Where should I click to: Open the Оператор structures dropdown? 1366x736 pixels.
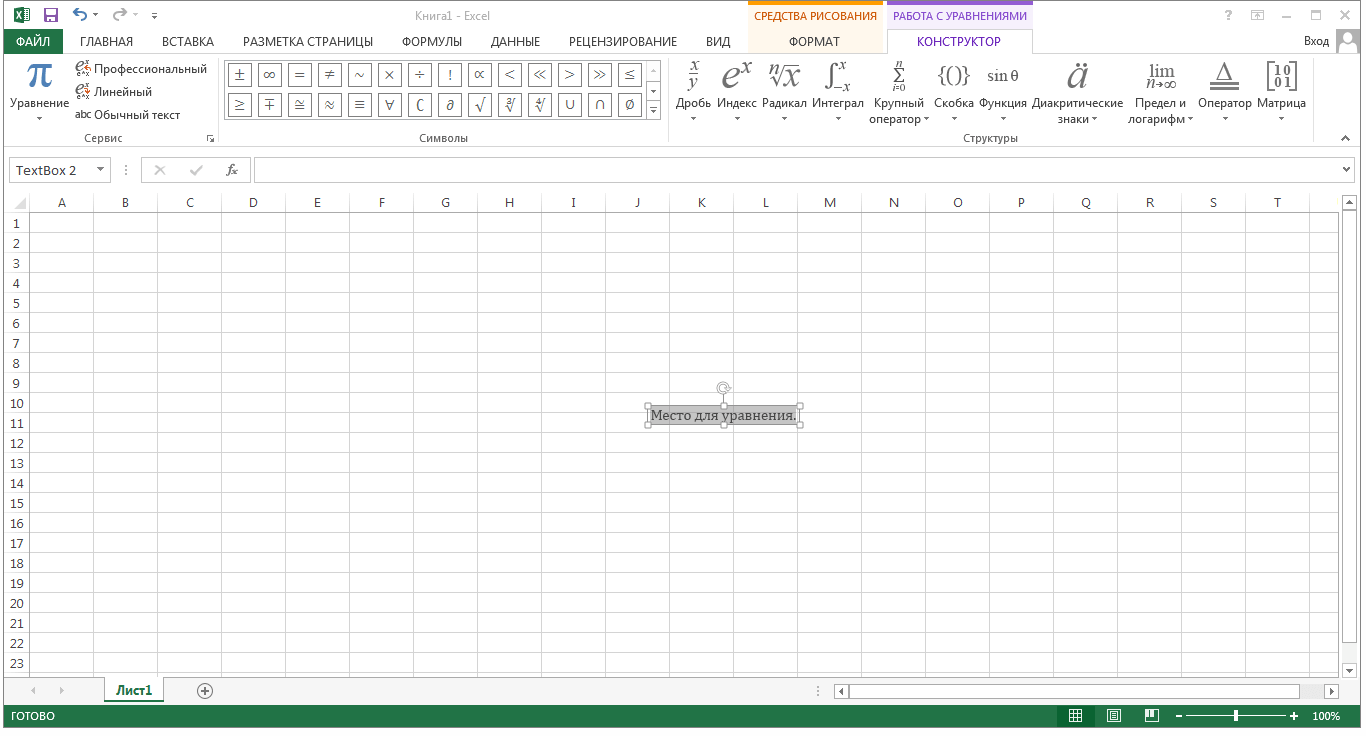tap(1225, 91)
